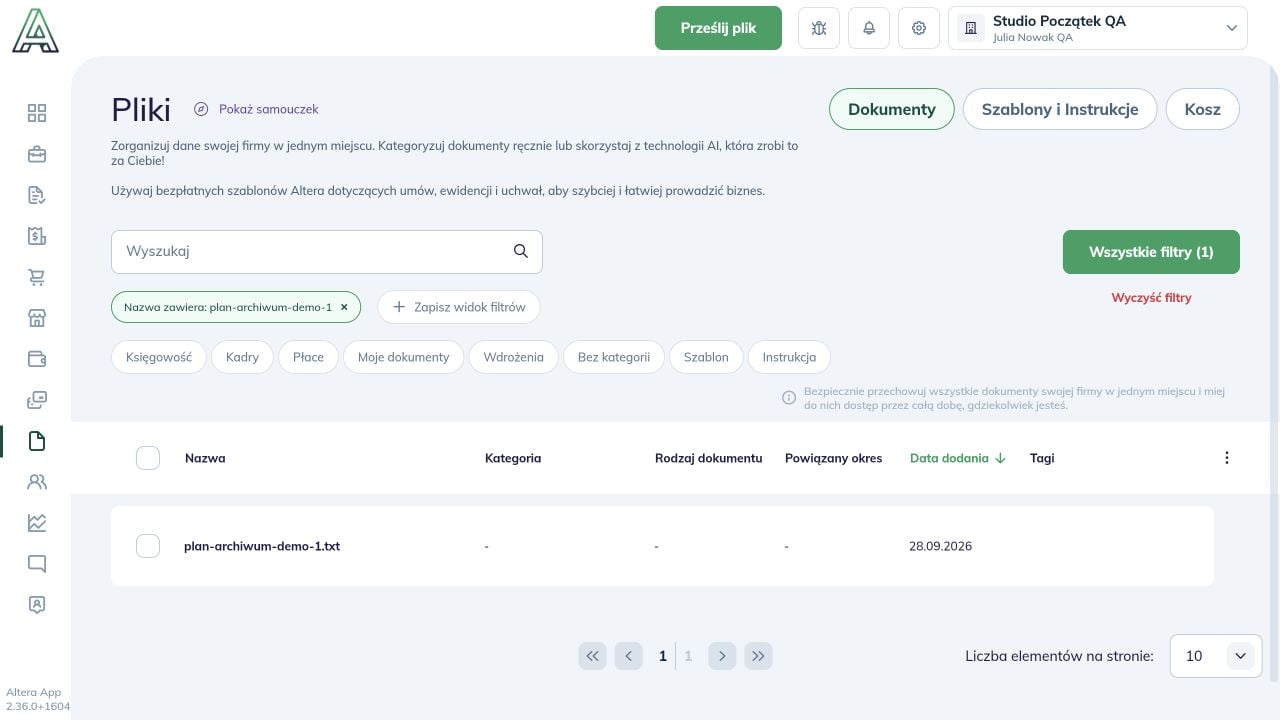Click the Altera App version text
This screenshot has height=720, width=1280.
38,699
